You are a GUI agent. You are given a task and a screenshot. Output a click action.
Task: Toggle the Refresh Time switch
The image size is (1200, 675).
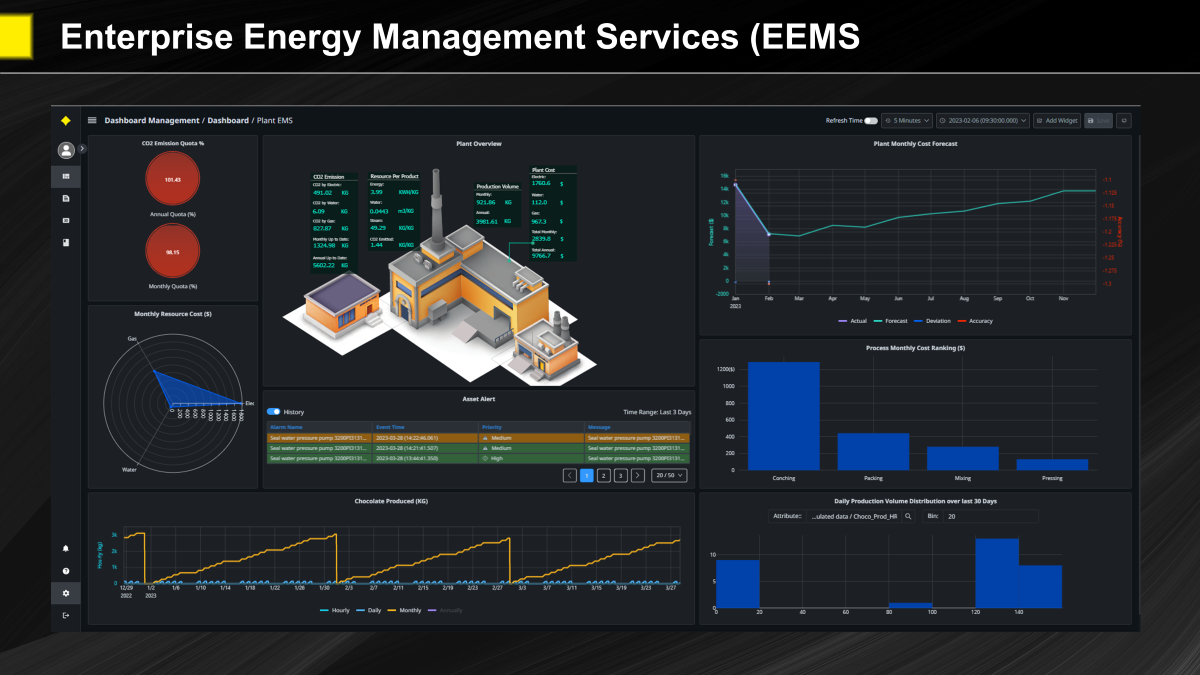pyautogui.click(x=871, y=120)
